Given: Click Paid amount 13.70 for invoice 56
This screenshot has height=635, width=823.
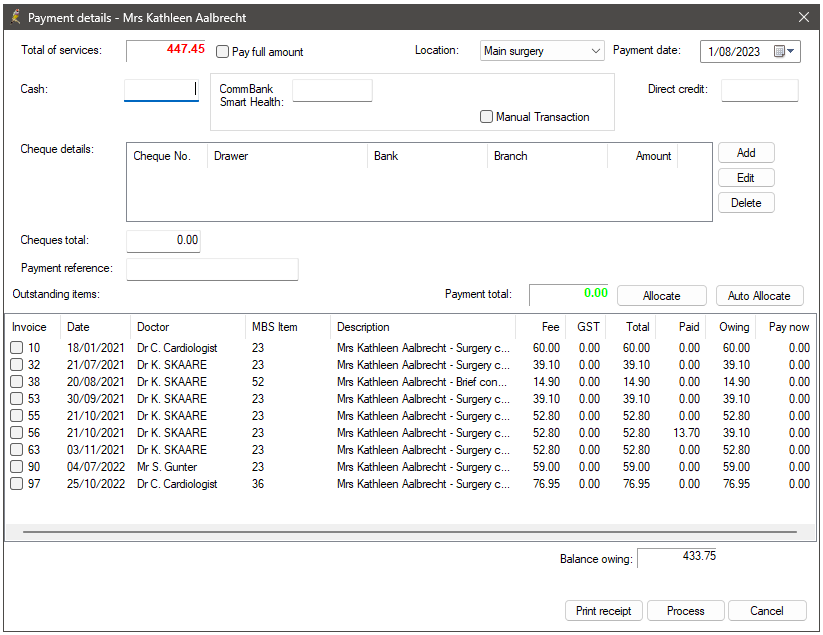Looking at the screenshot, I should (x=687, y=433).
